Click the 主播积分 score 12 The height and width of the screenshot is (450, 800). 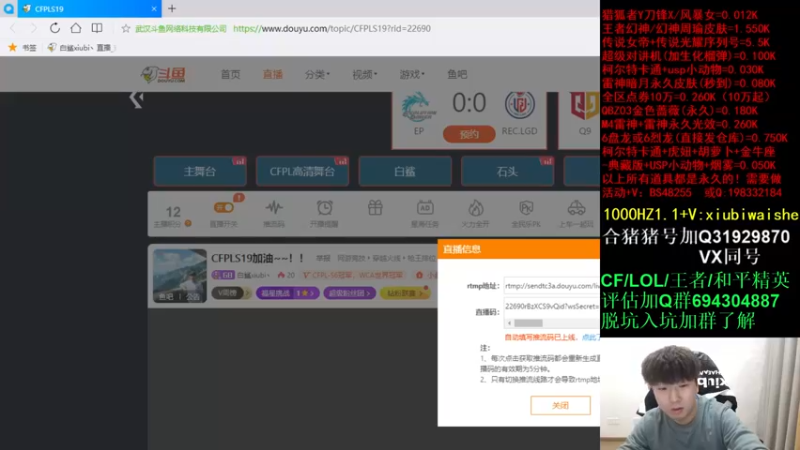coord(173,212)
